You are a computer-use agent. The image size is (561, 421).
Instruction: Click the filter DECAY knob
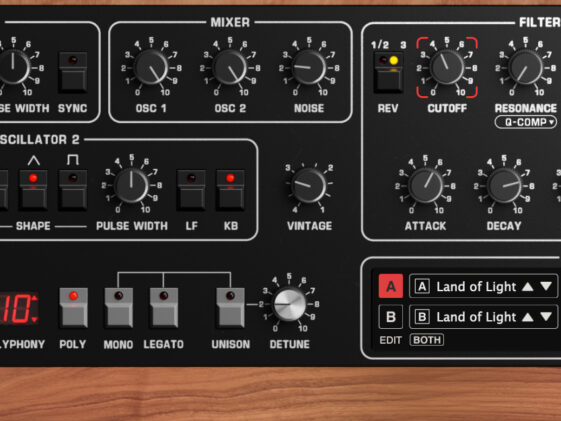click(504, 185)
